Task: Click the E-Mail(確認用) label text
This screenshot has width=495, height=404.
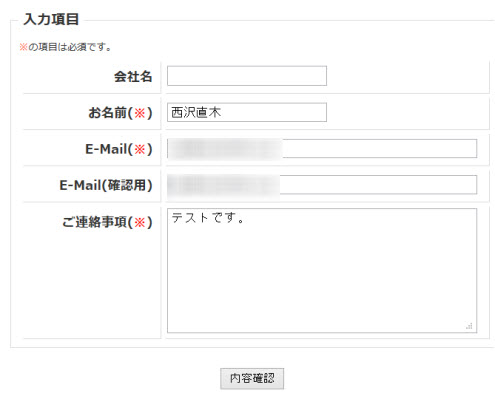Action: (x=106, y=185)
